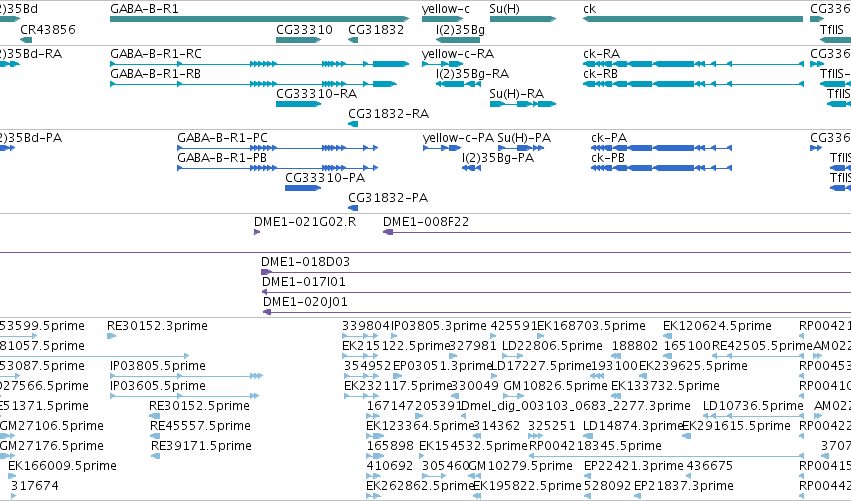The width and height of the screenshot is (851, 501).
Task: Open the IP03605.5prime EST feature
Action: click(x=185, y=396)
